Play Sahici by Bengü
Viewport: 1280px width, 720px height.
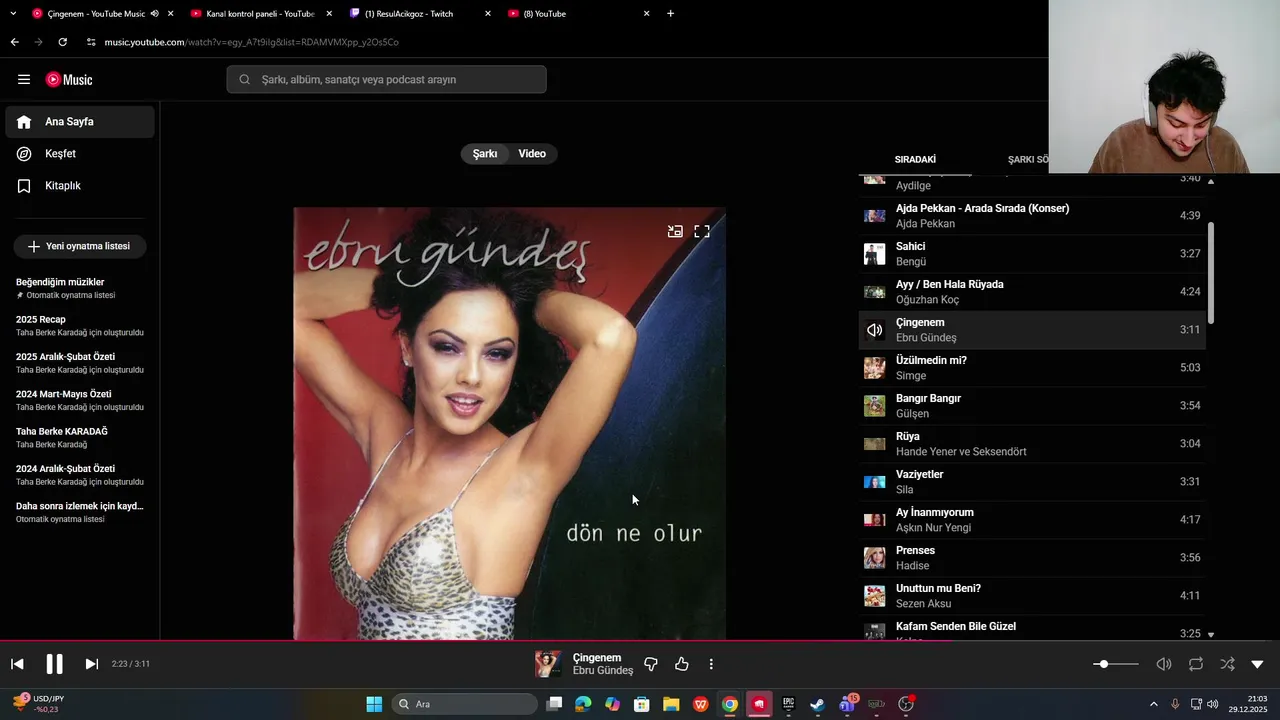[1032, 254]
